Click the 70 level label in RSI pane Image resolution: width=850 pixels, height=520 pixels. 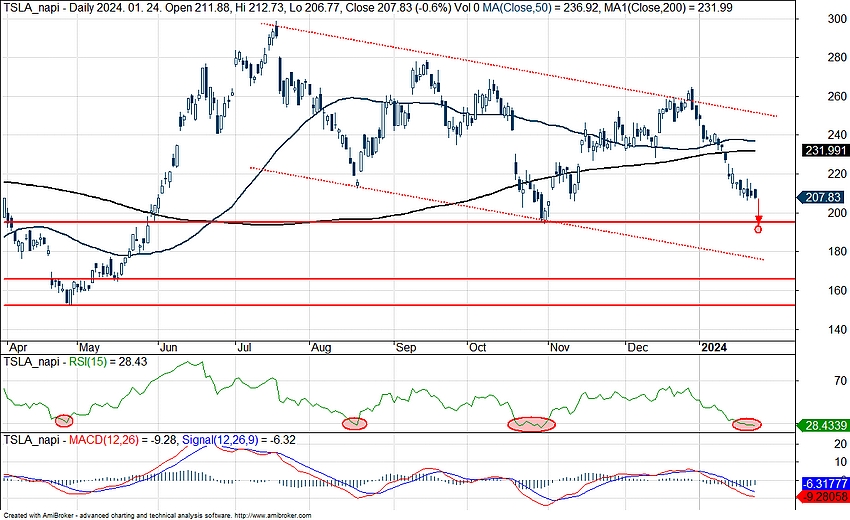pos(841,382)
